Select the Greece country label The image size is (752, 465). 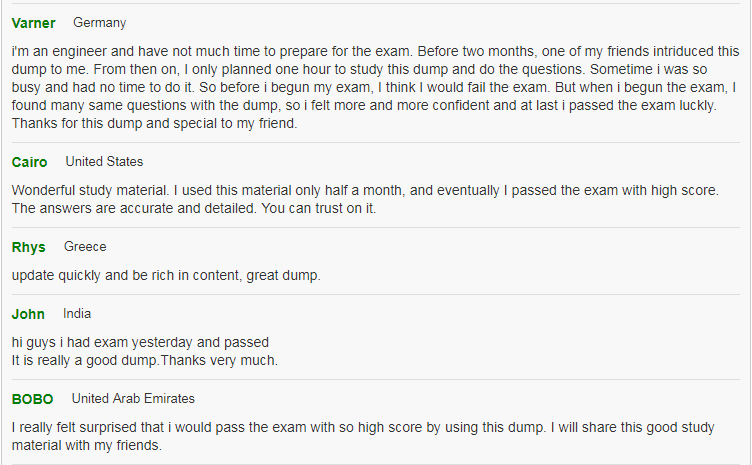pos(85,247)
